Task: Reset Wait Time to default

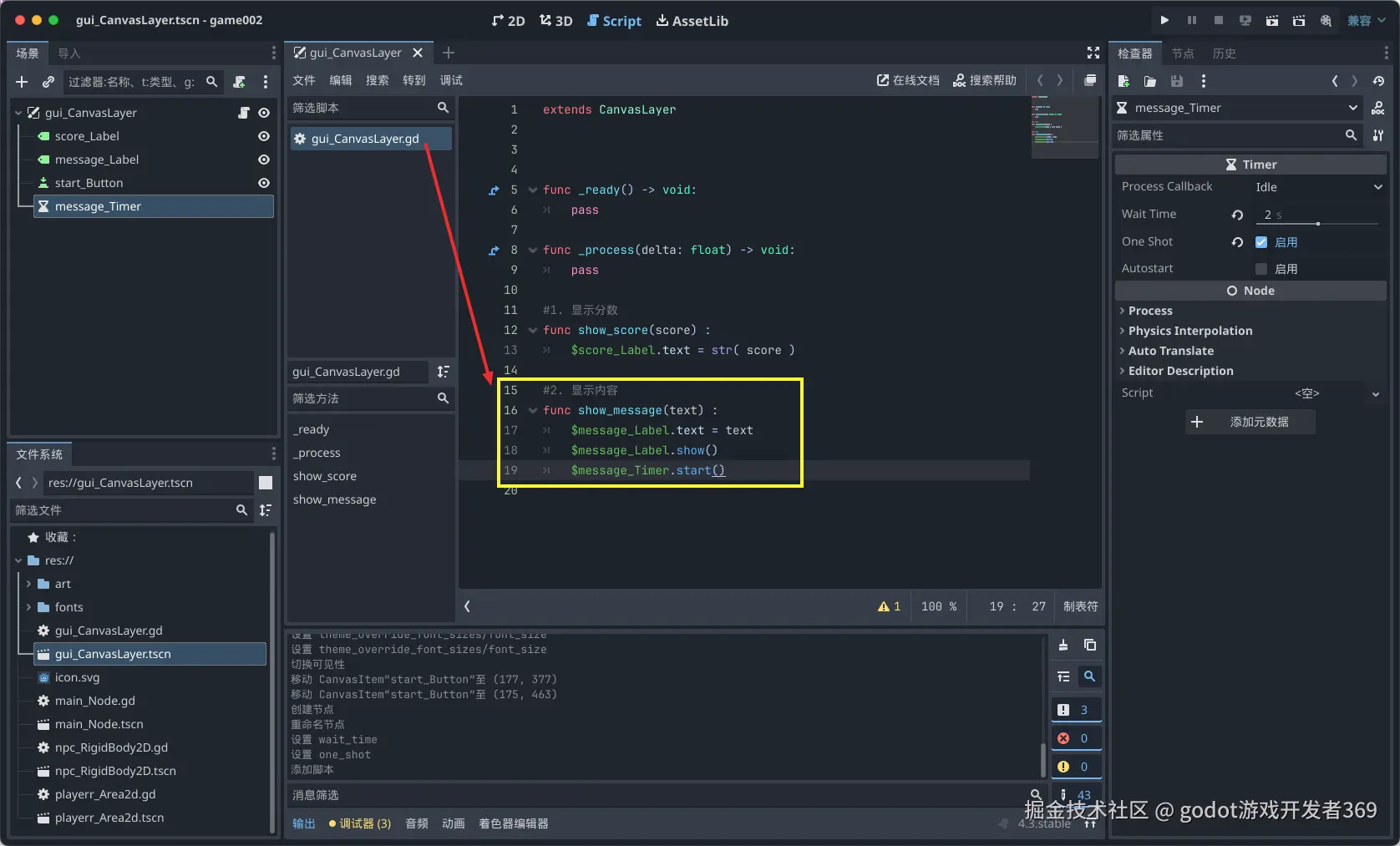Action: point(1237,215)
